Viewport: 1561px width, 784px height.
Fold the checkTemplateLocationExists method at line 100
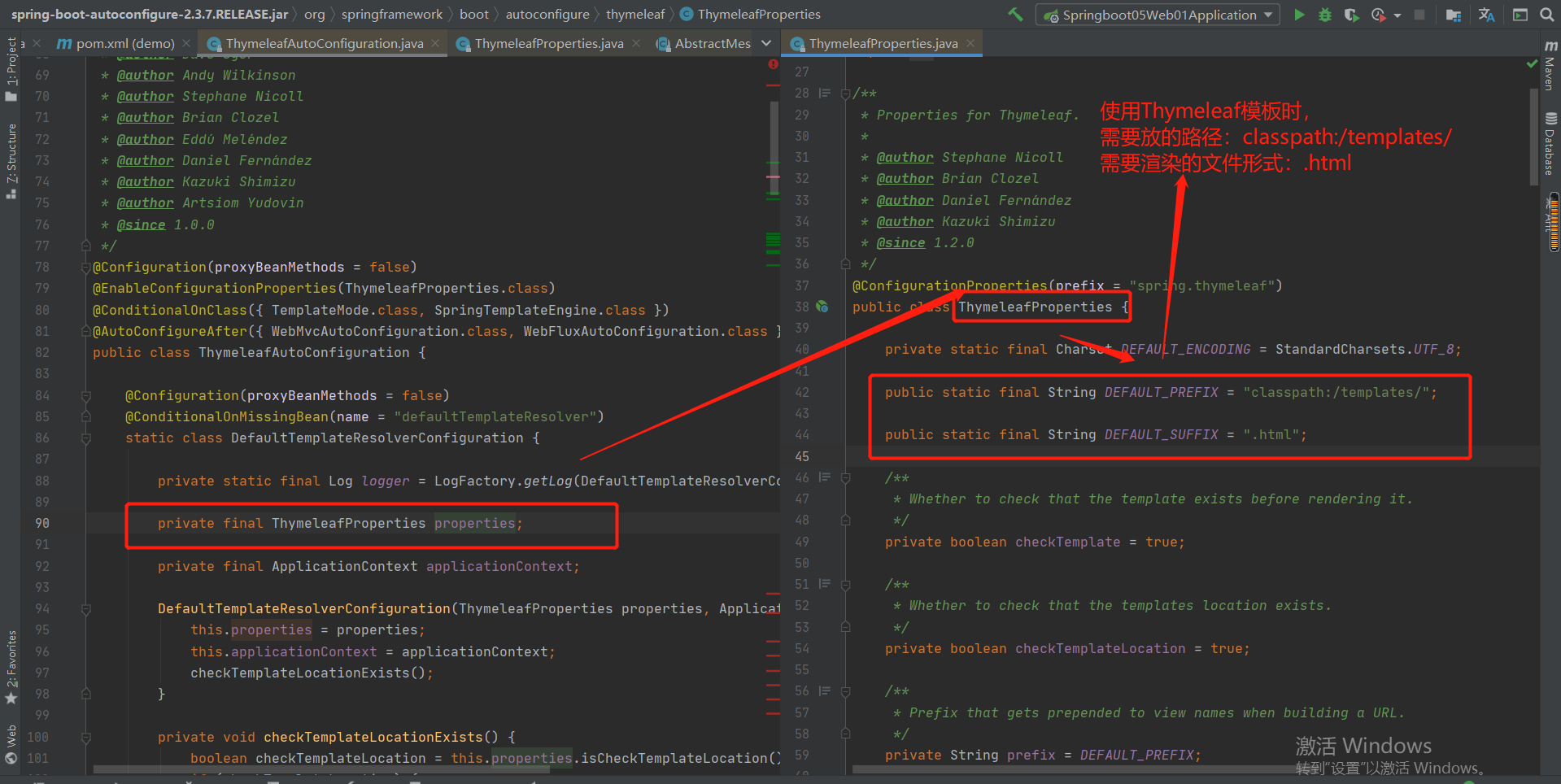tap(85, 737)
